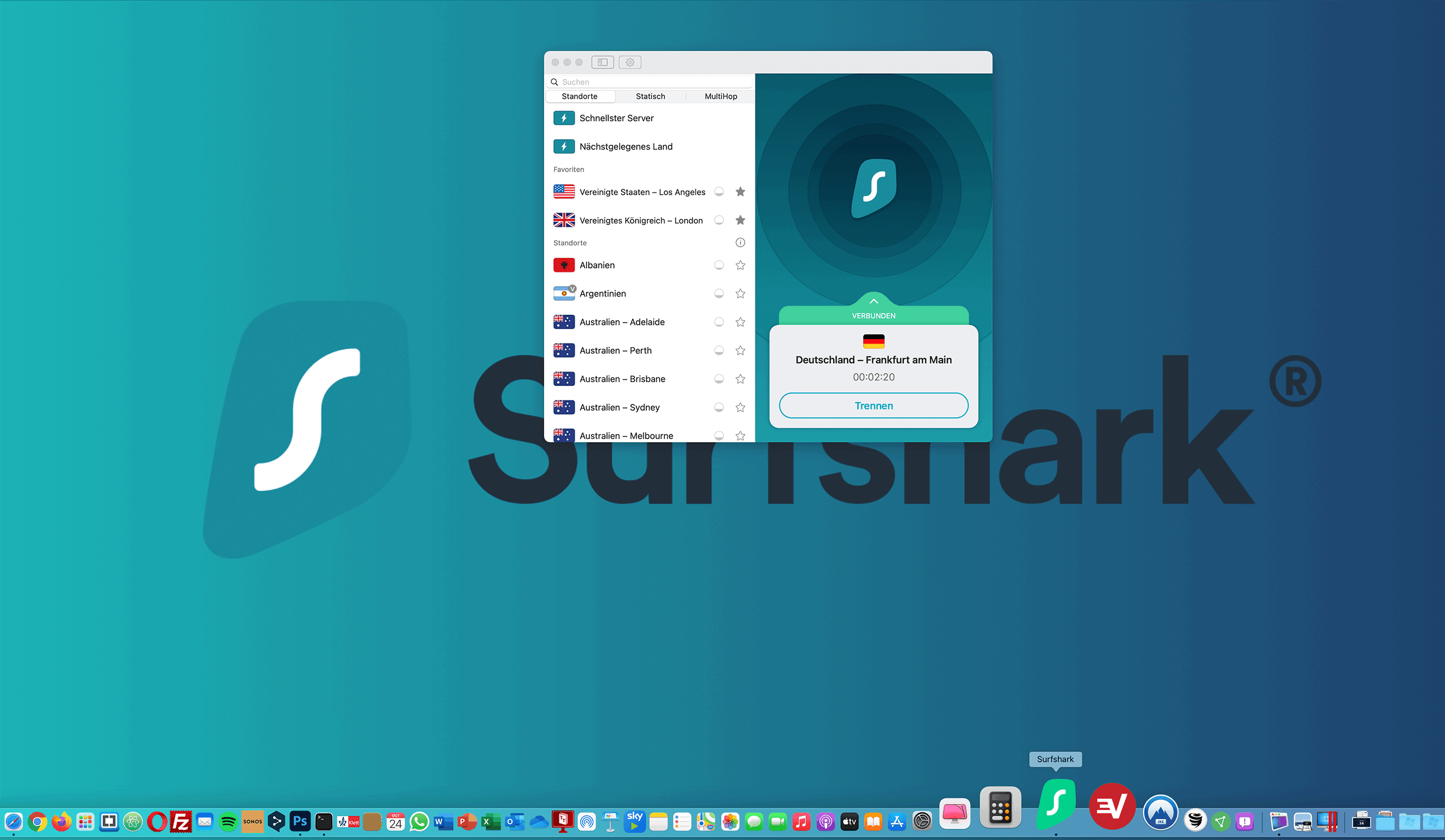The image size is (1445, 840).
Task: Click the German flag in the connection card
Action: [x=873, y=341]
